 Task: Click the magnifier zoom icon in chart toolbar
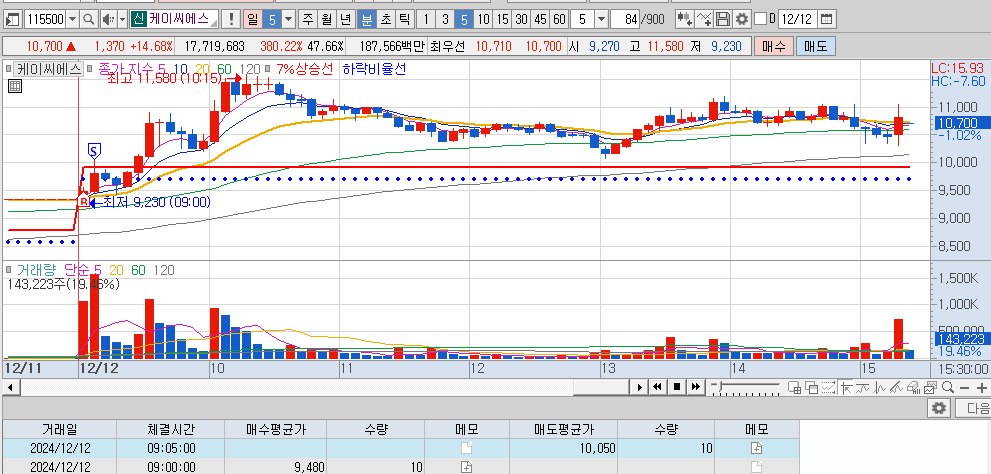947,387
